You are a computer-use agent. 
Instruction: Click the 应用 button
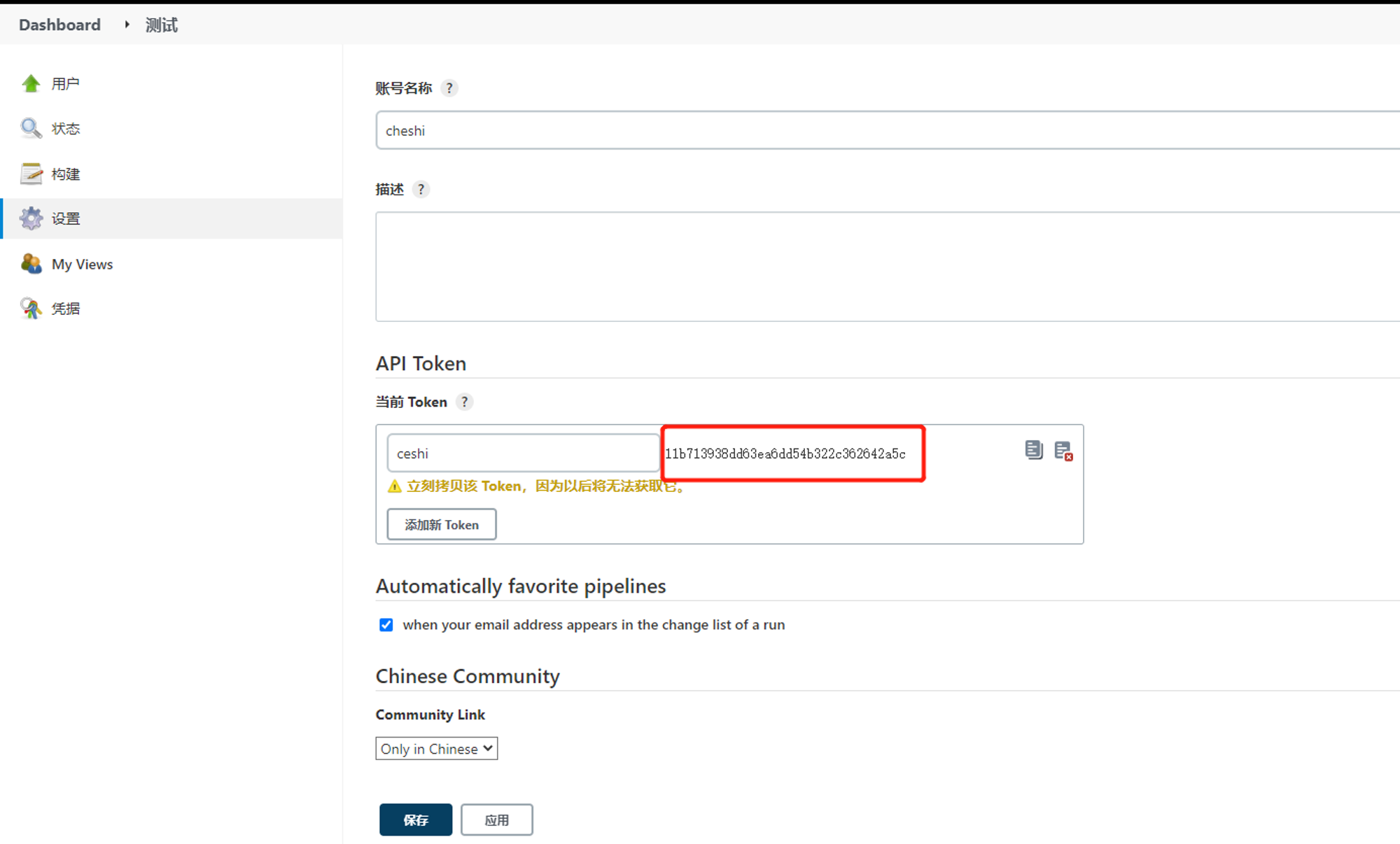[497, 820]
